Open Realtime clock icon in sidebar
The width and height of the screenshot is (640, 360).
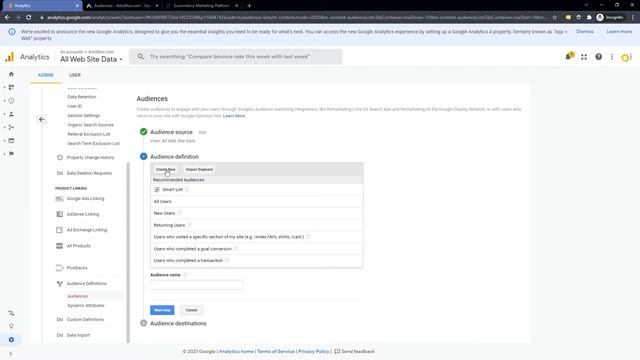(x=11, y=100)
